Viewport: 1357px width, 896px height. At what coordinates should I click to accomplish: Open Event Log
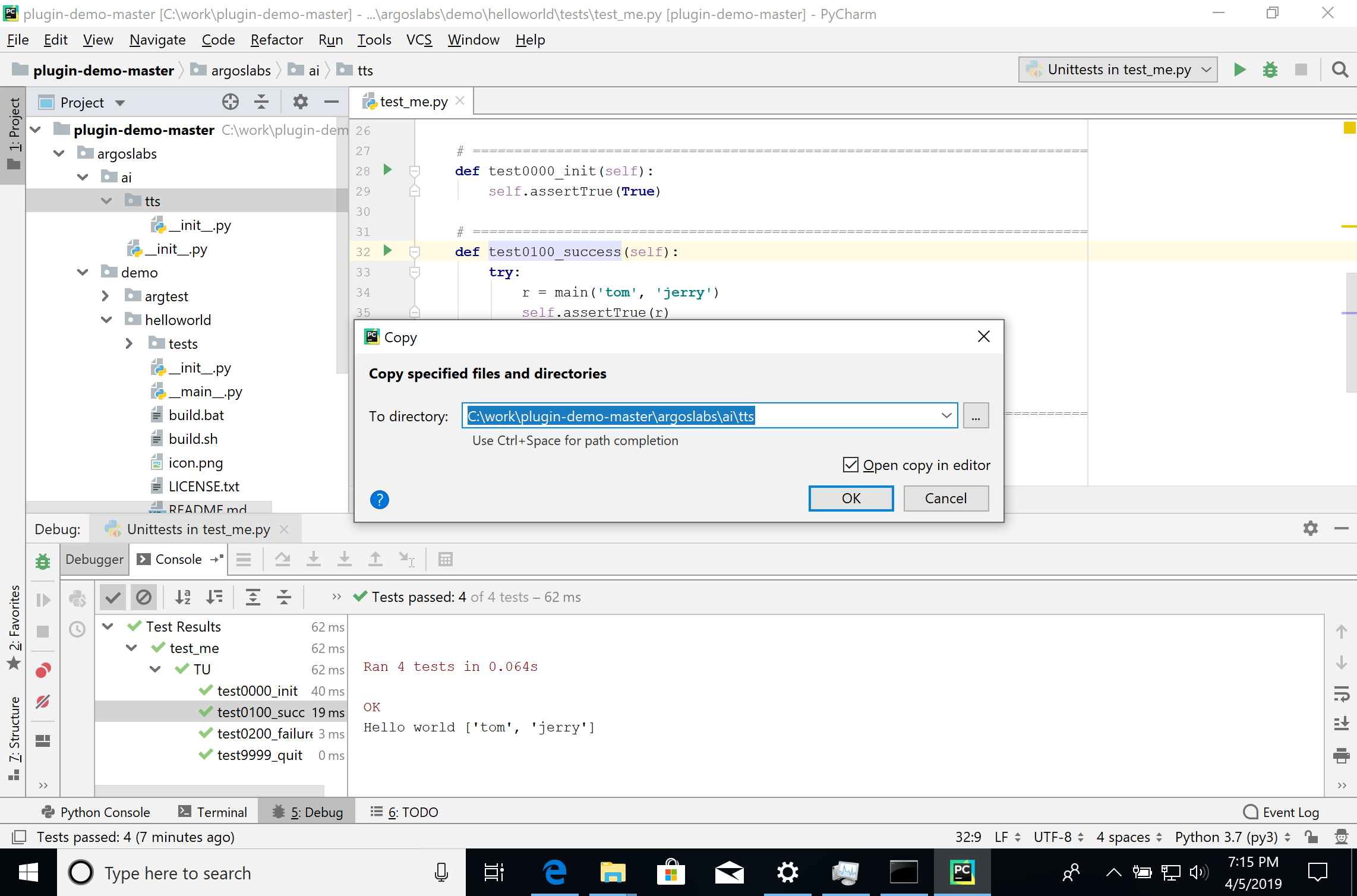point(1281,812)
